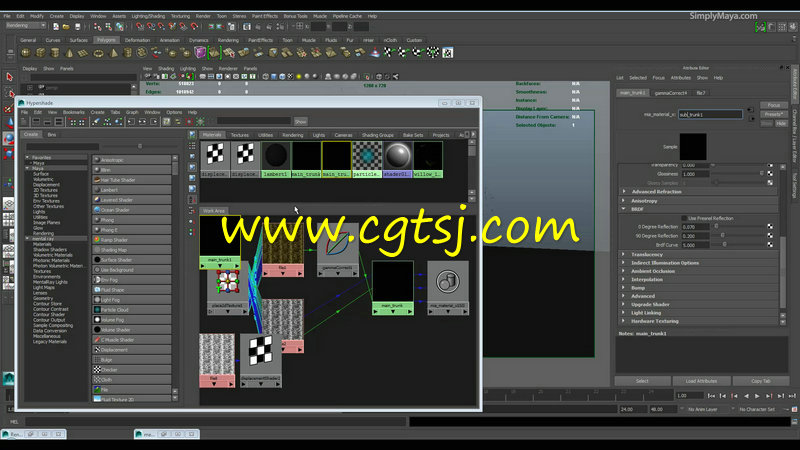Create an Ocean Shader node

tap(132, 210)
